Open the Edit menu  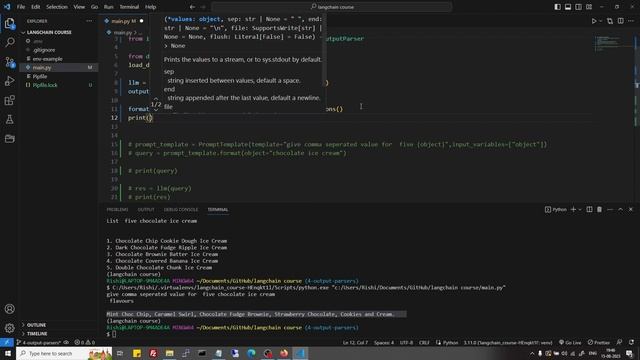coord(36,7)
